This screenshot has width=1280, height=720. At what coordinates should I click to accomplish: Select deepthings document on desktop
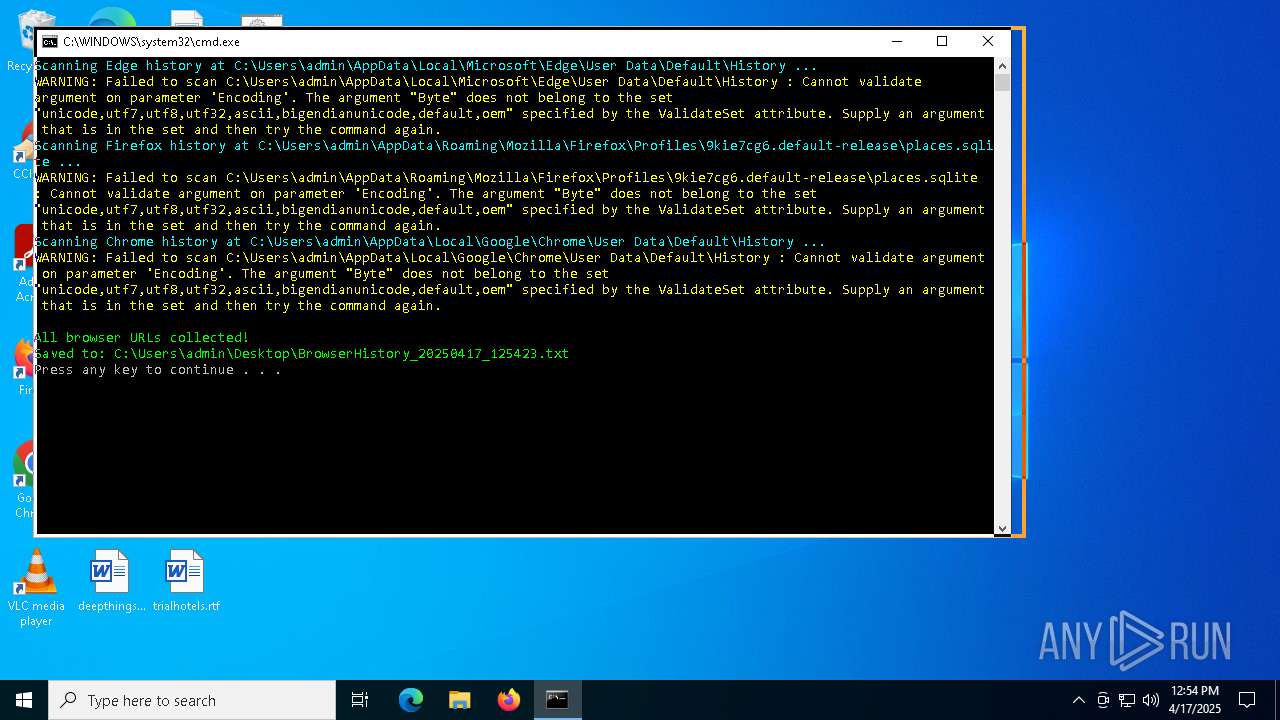[x=110, y=581]
